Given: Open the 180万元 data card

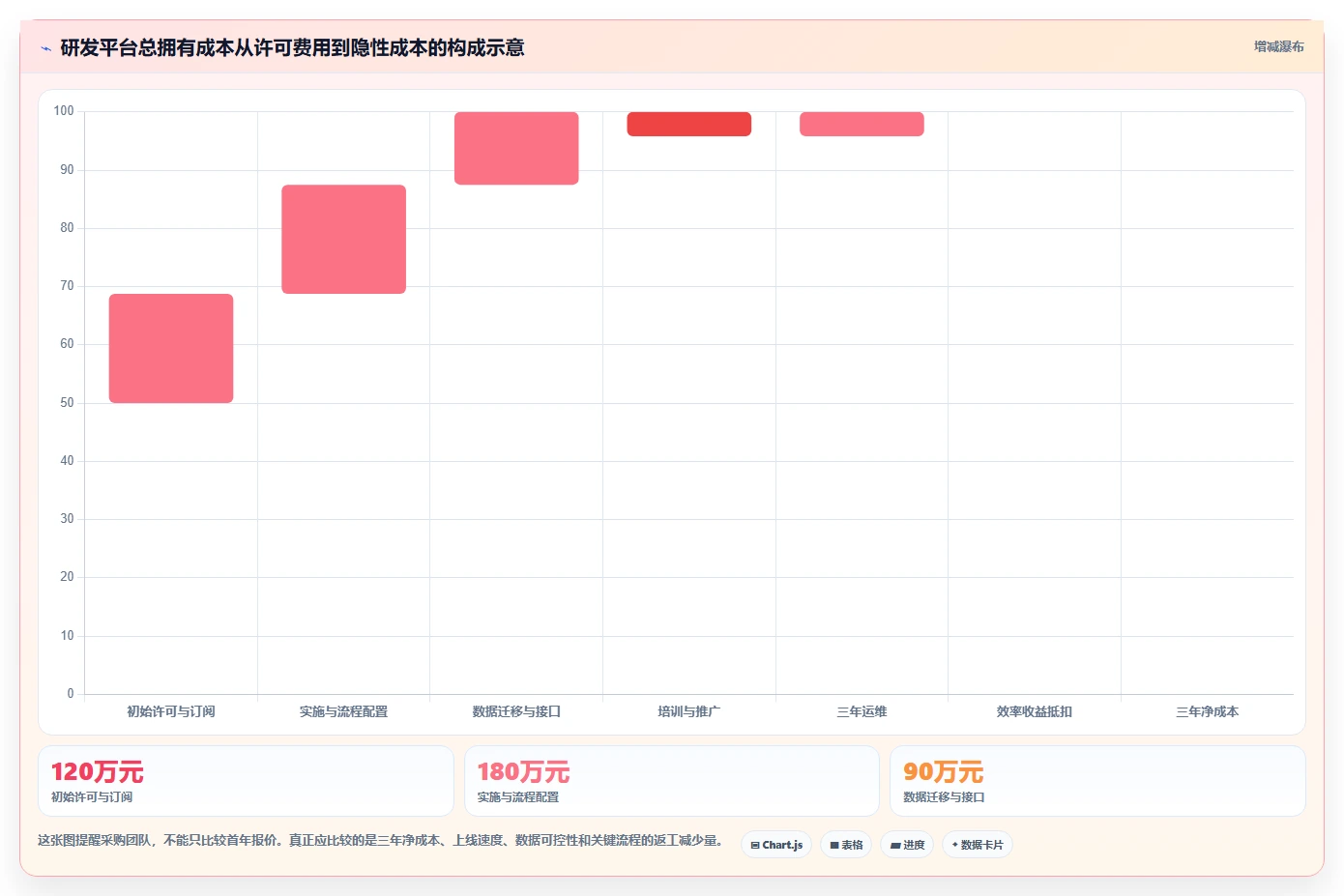Looking at the screenshot, I should [672, 781].
